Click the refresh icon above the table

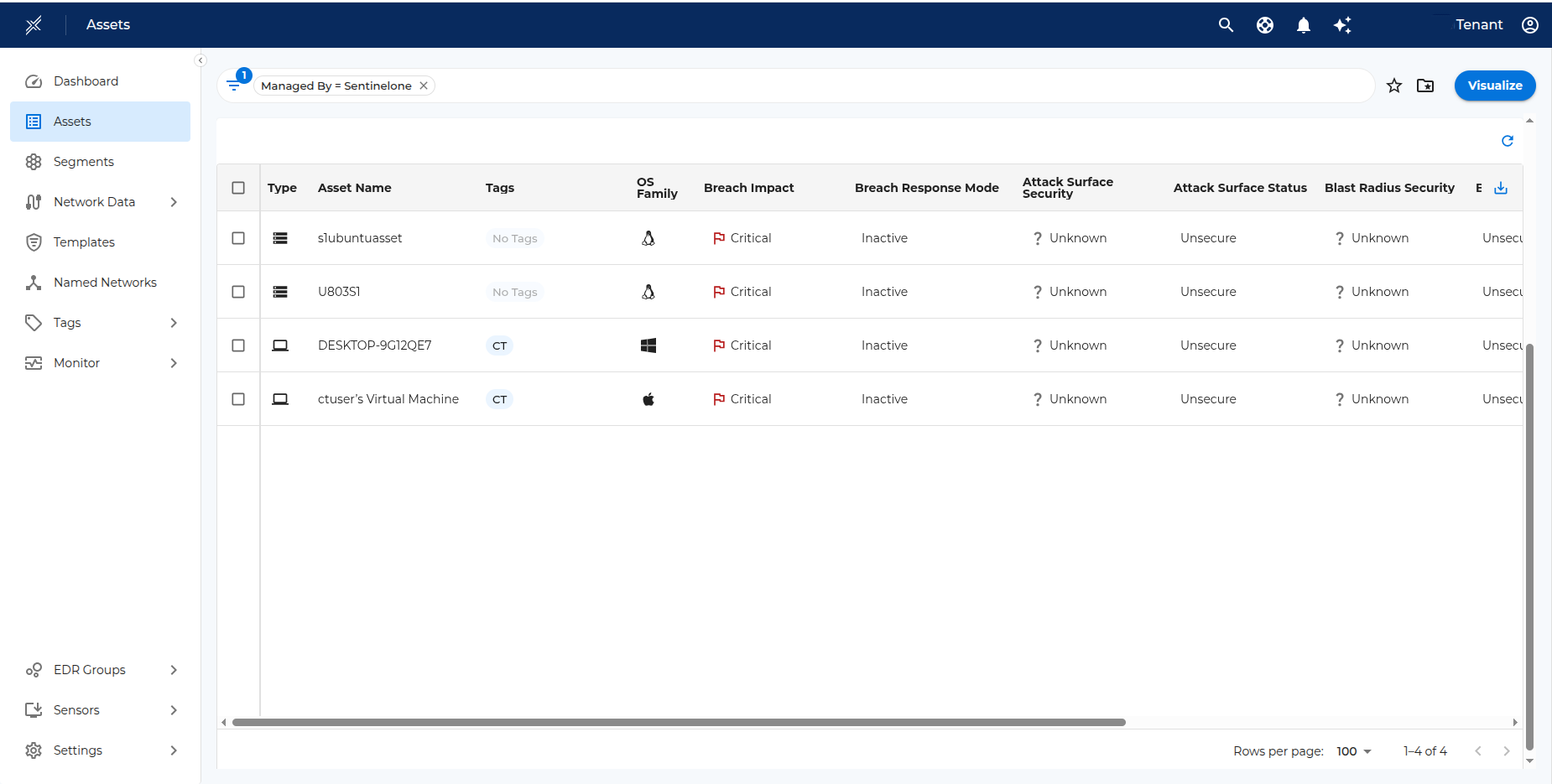(1507, 141)
